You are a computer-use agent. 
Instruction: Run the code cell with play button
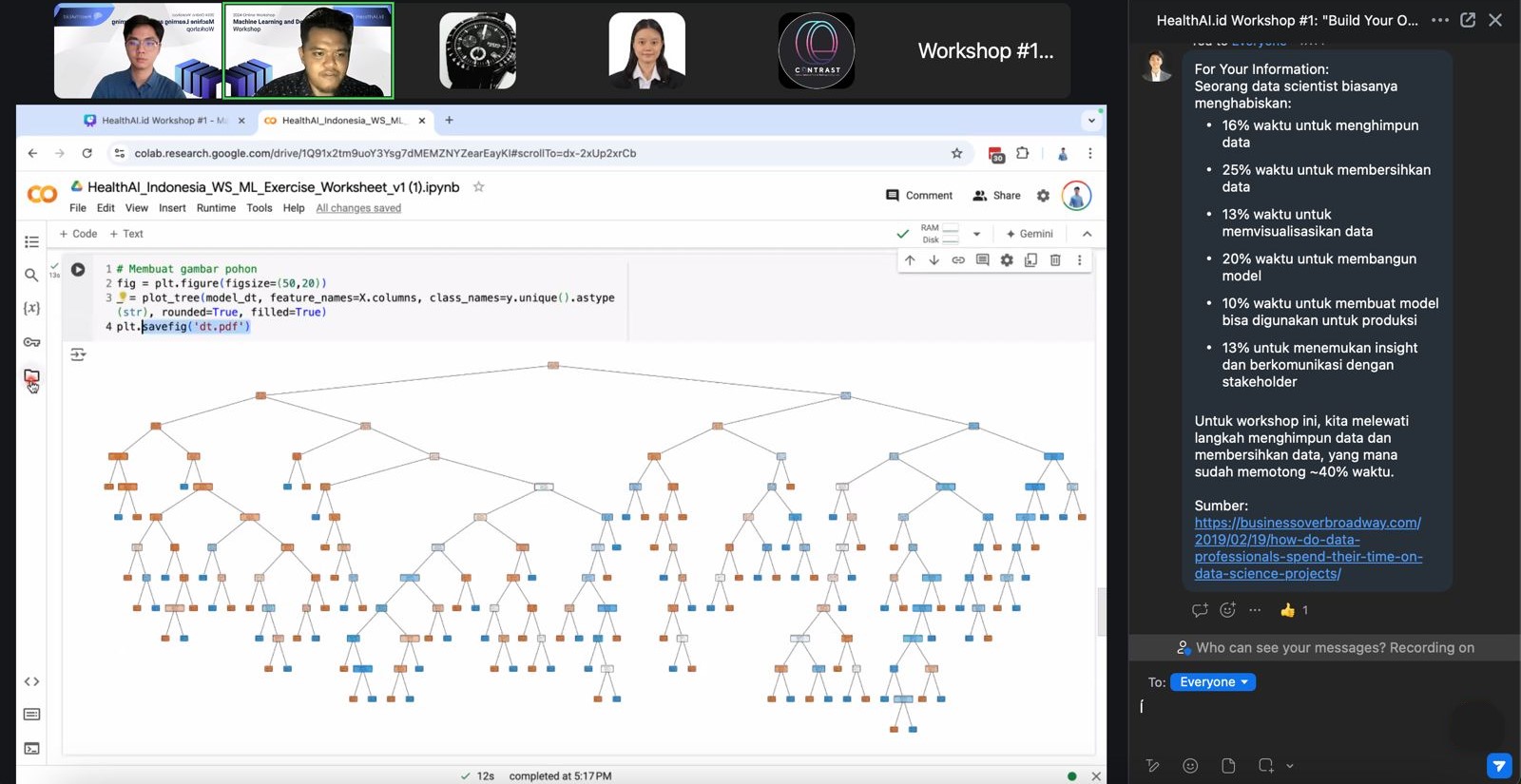(x=78, y=270)
